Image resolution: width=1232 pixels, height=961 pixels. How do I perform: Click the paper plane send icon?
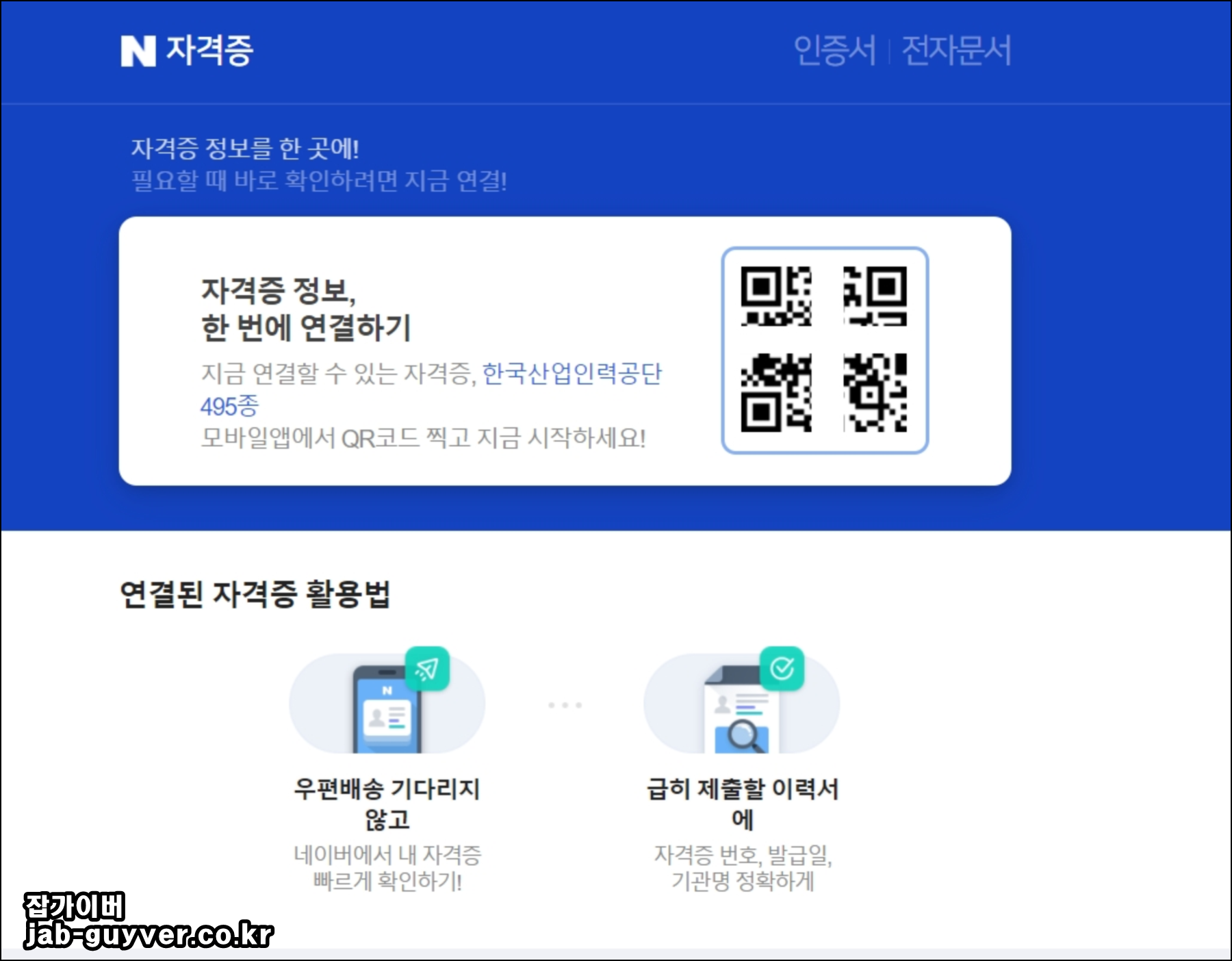[427, 669]
